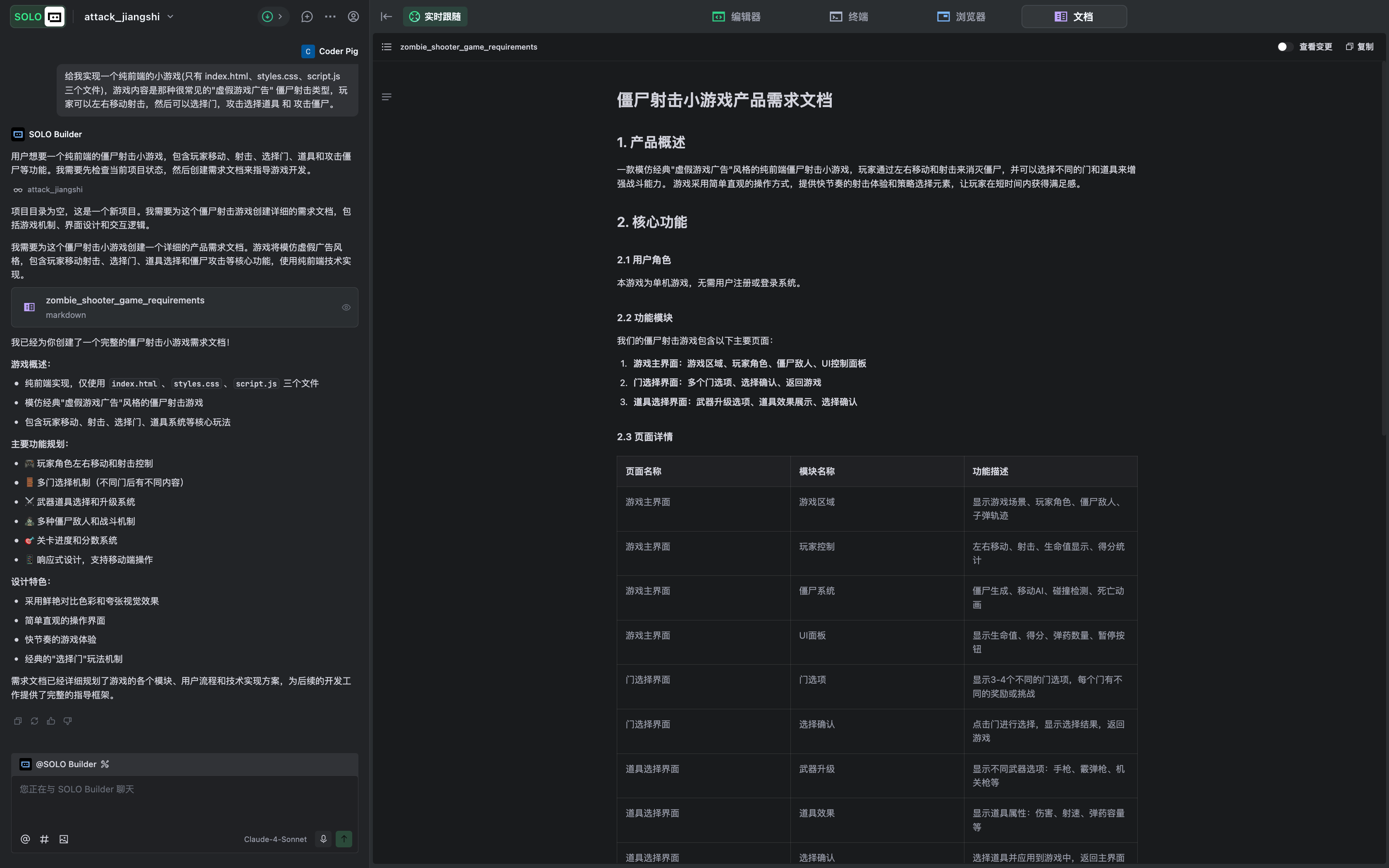Click the styles.css inline code
This screenshot has height=868, width=1389.
196,384
